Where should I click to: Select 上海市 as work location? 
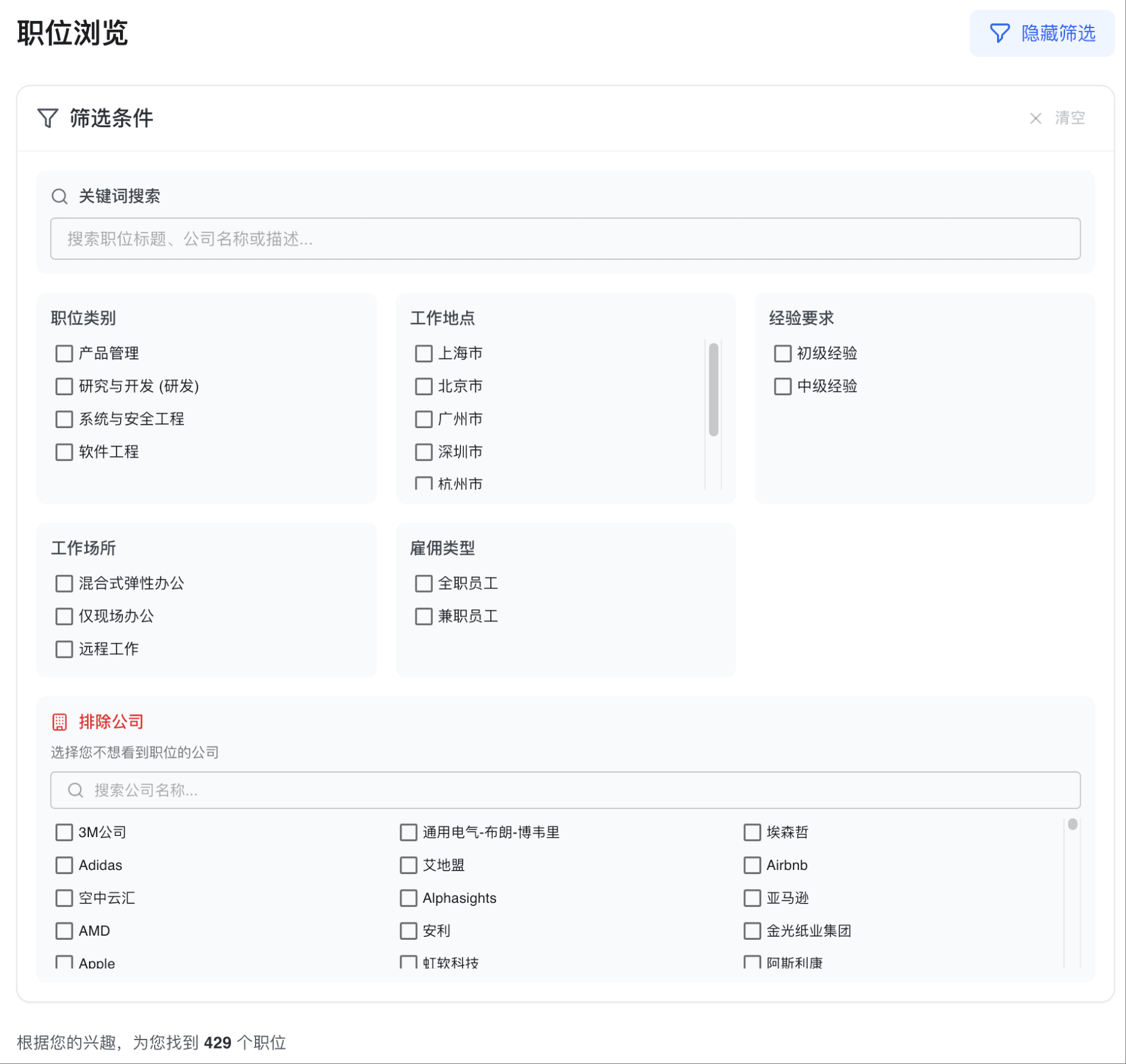423,353
